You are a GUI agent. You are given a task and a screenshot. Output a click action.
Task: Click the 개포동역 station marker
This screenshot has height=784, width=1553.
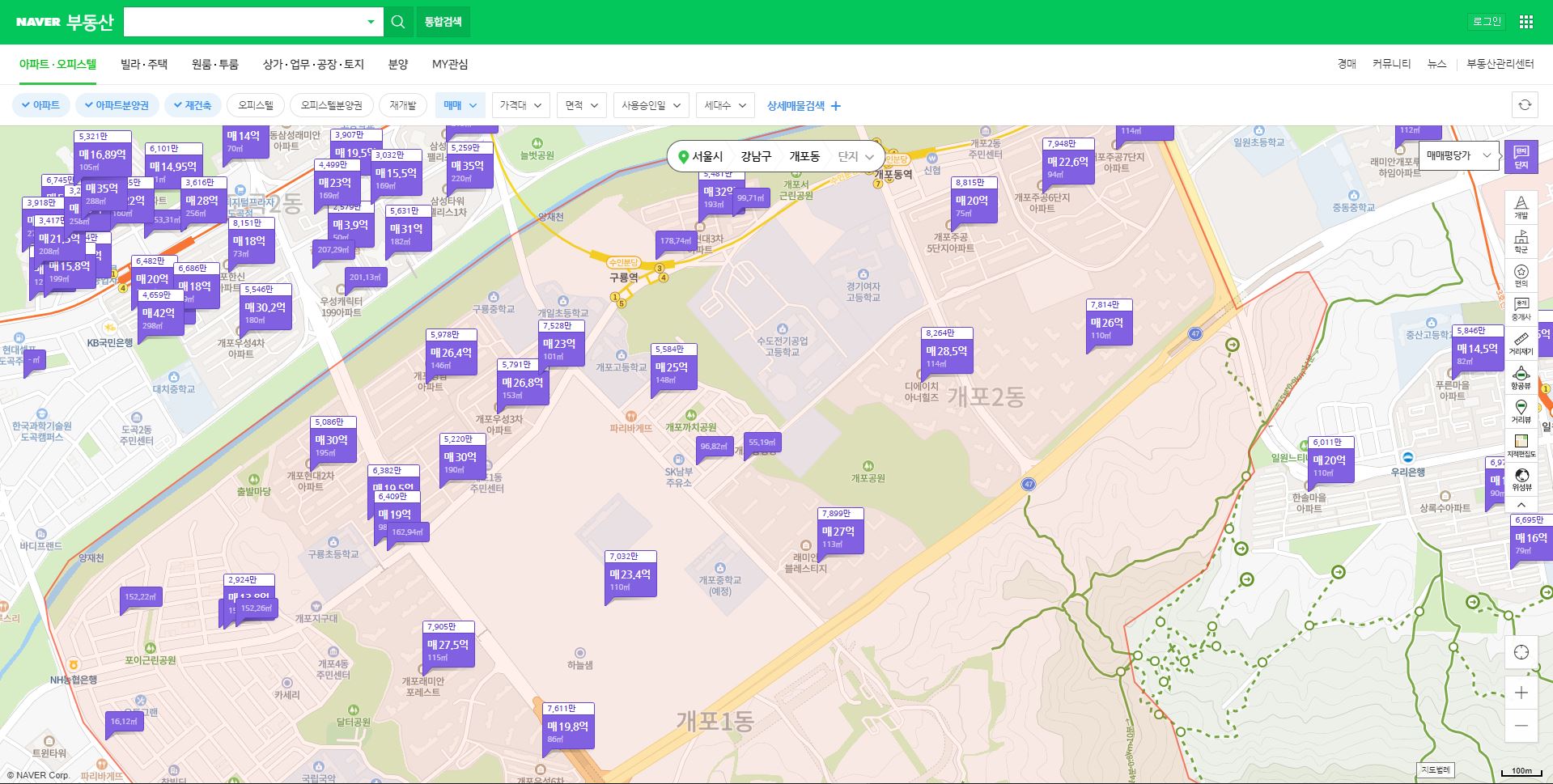pyautogui.click(x=893, y=174)
